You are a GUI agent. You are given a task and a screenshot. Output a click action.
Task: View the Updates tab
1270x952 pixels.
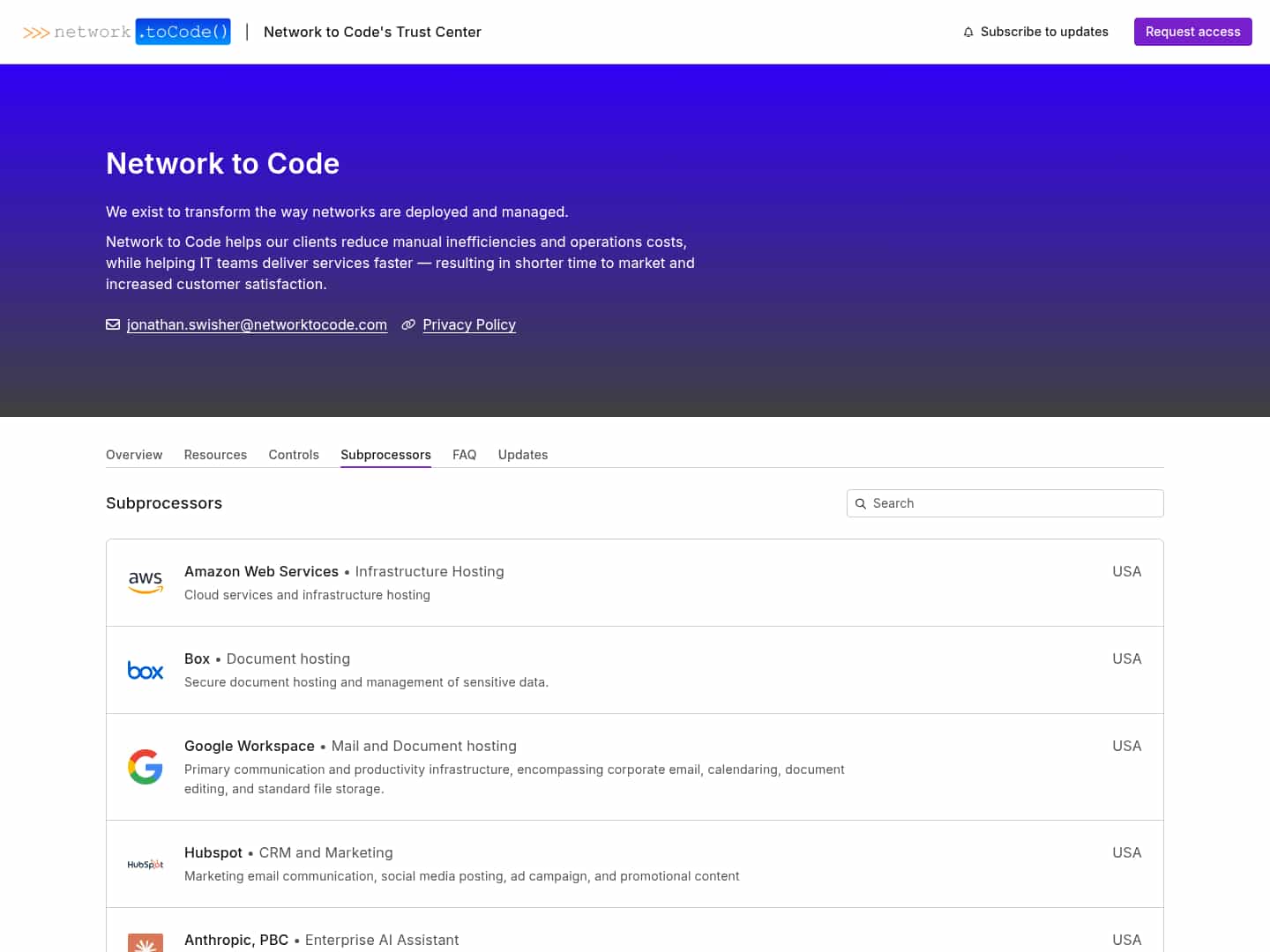click(523, 455)
